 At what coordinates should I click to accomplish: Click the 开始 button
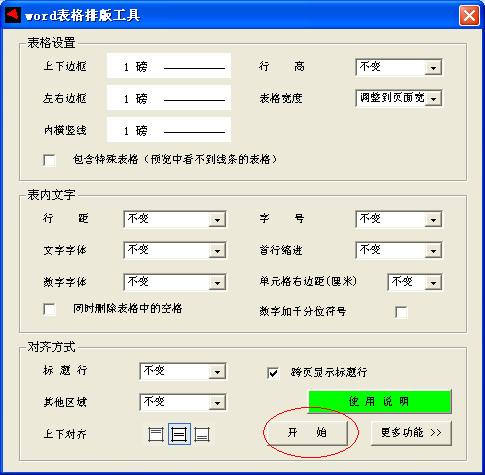point(307,433)
